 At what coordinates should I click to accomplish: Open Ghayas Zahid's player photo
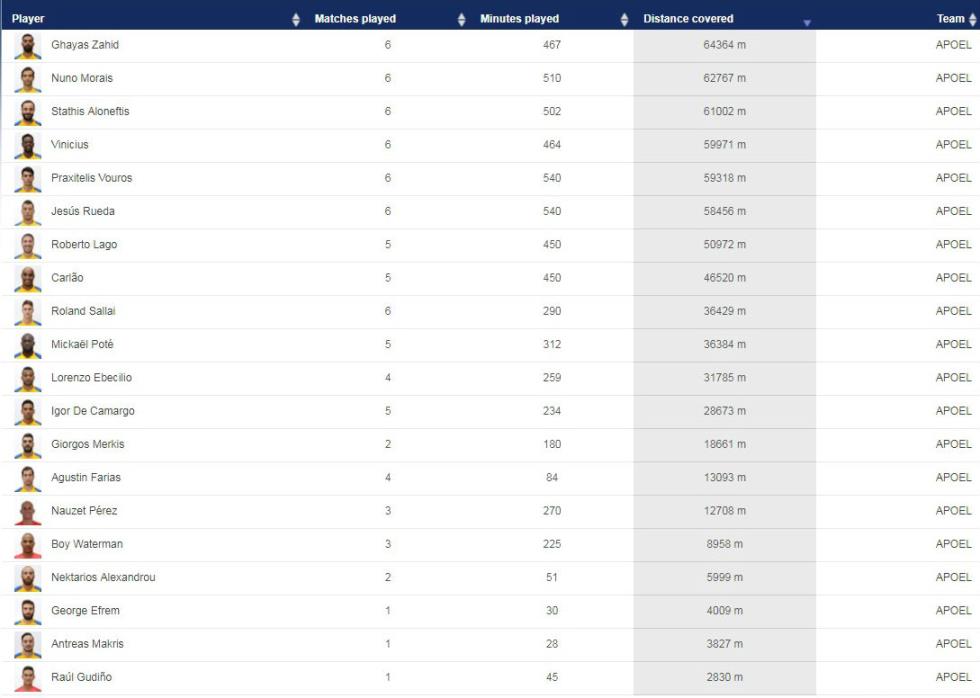[x=28, y=46]
